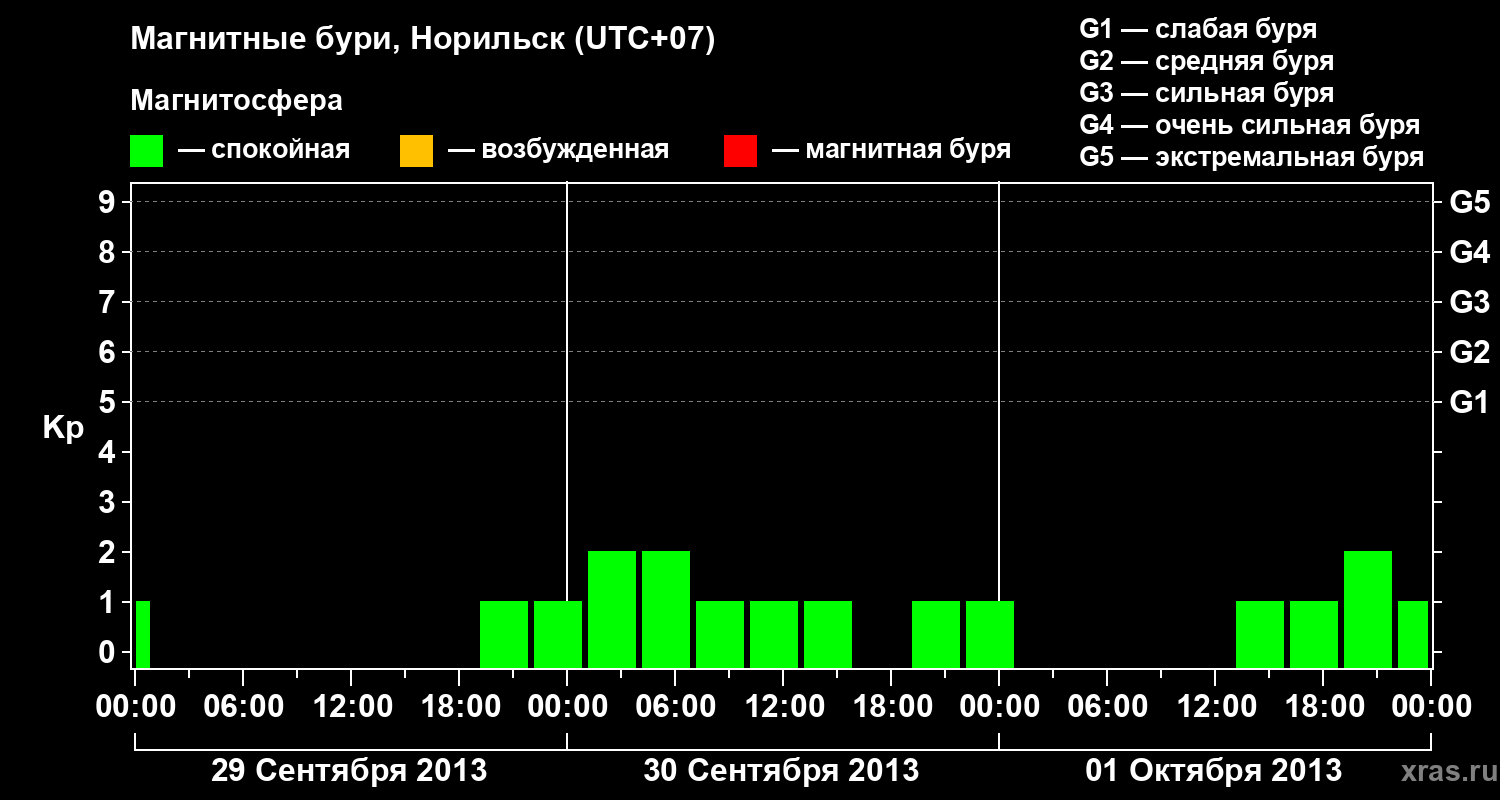The width and height of the screenshot is (1500, 800).
Task: Click the 'G2 — средняя буря' legend line
Action: coord(1207,61)
